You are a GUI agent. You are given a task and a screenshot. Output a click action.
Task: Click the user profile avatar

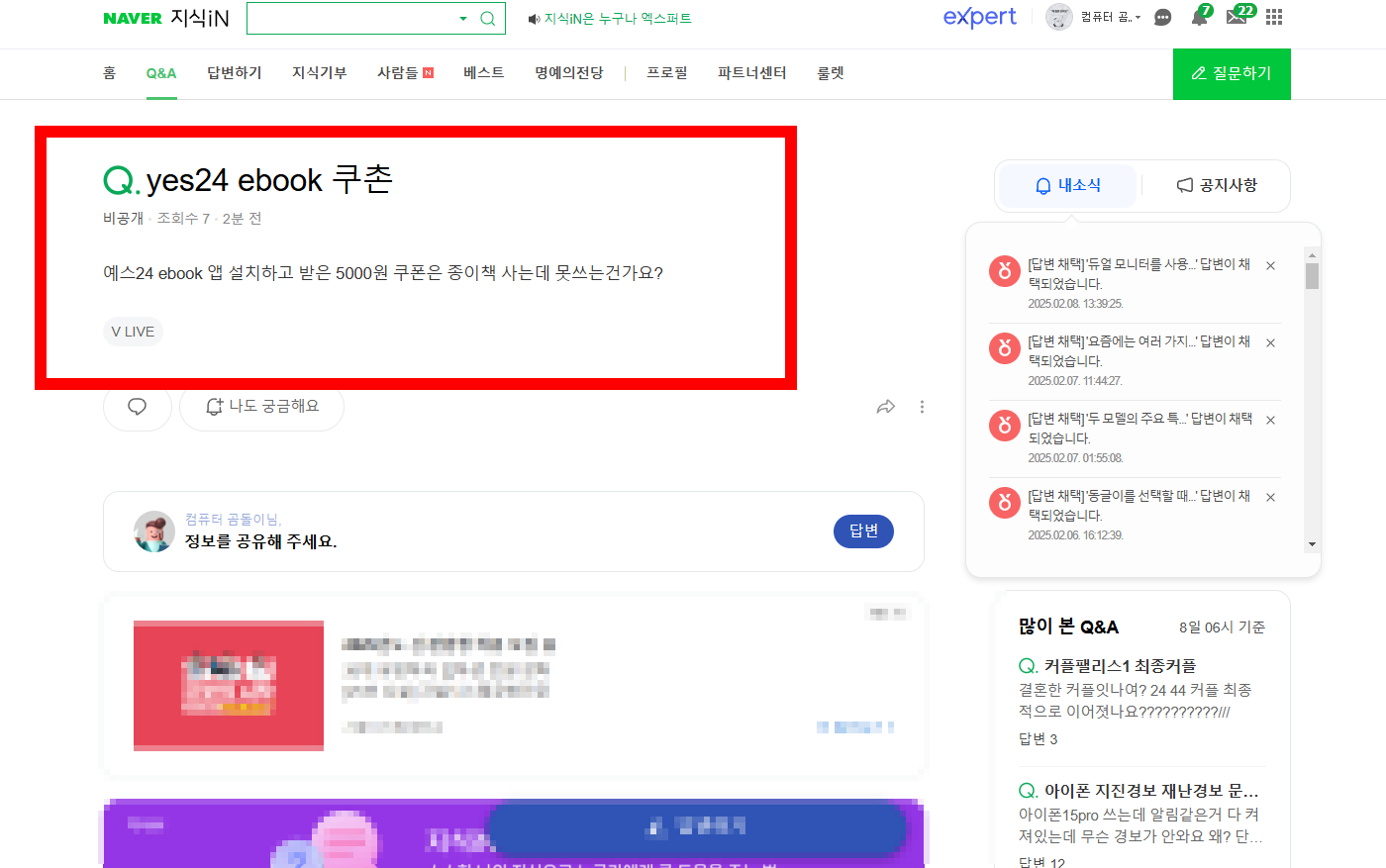pos(1059,17)
